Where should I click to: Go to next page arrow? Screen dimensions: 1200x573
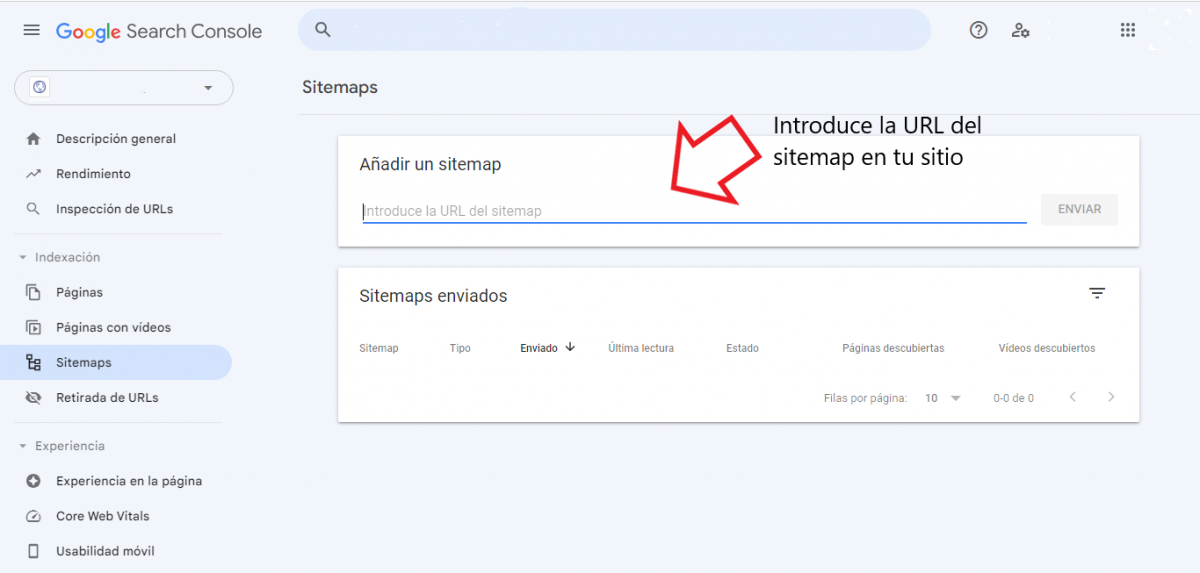pyautogui.click(x=1111, y=397)
